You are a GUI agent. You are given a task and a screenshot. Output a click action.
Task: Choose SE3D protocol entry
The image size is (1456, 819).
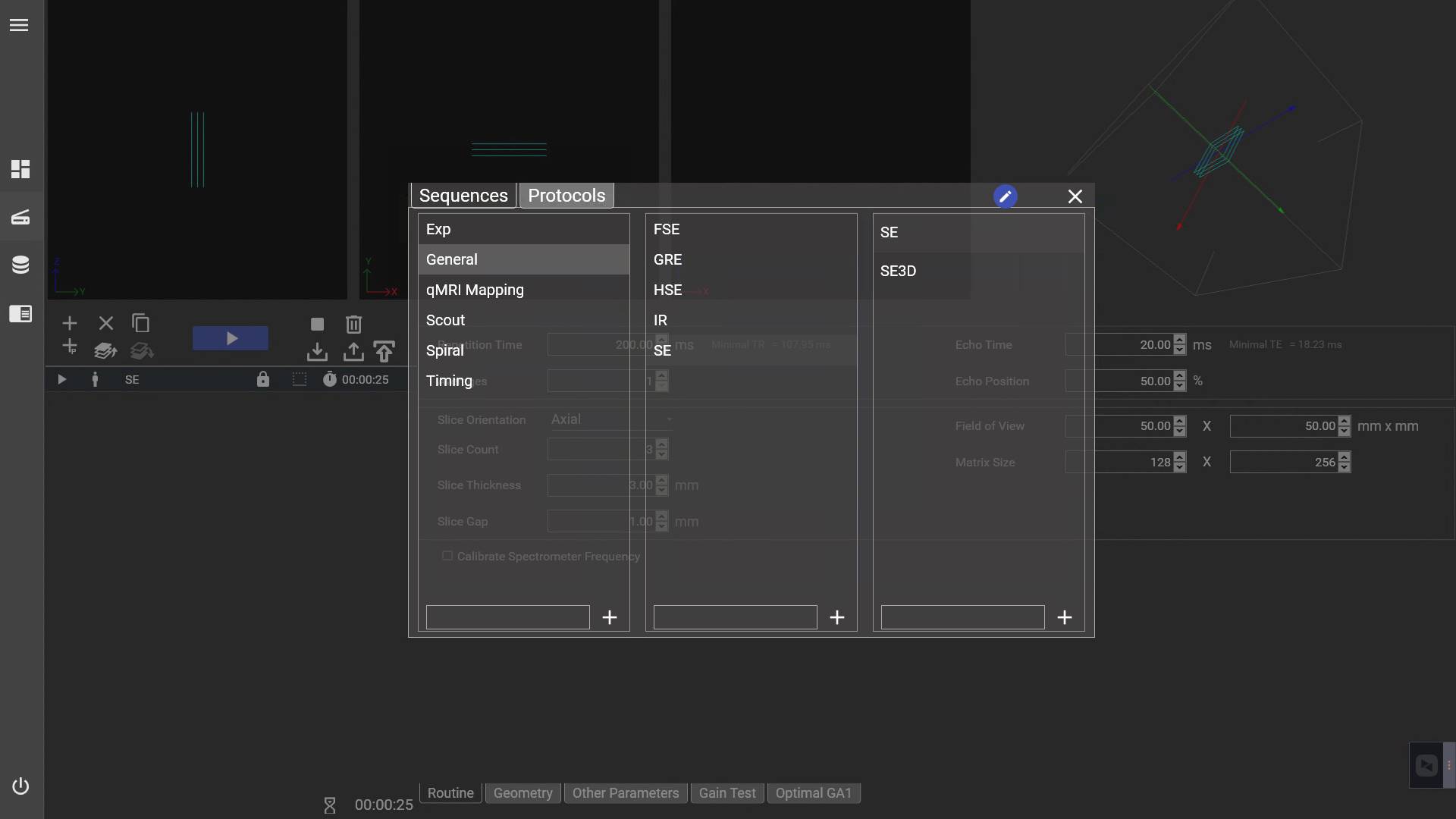tap(899, 271)
